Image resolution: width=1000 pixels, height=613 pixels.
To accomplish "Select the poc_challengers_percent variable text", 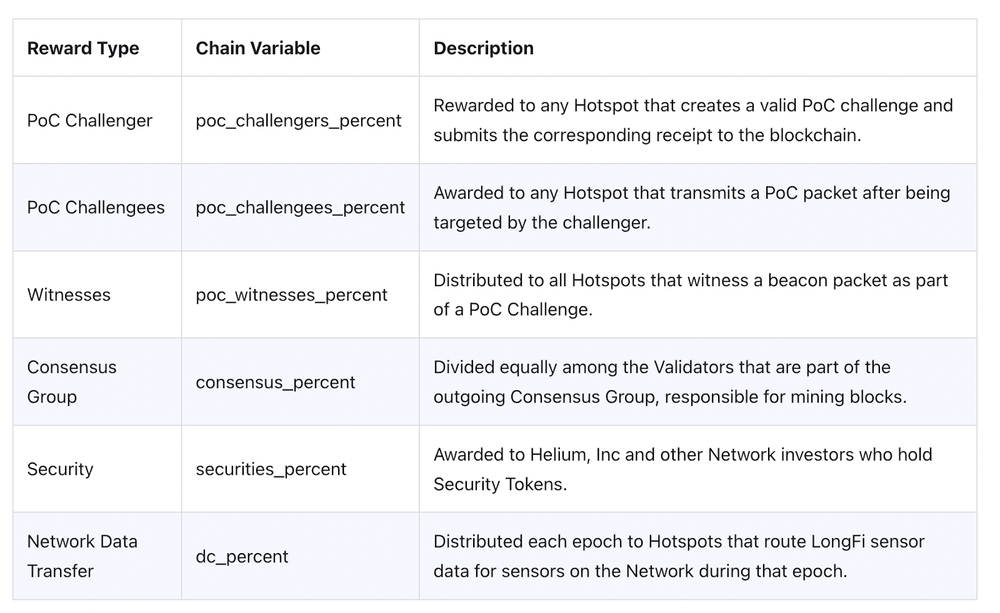I will 298,121.
